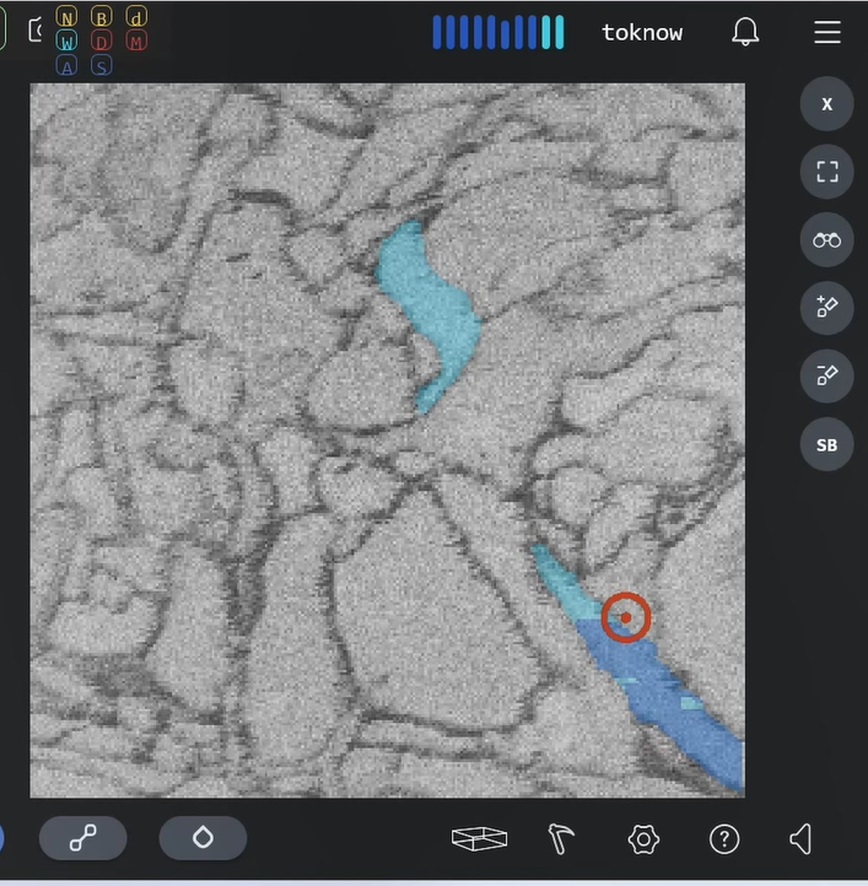Open the notifications bell
Screen dimensions: 868x886
coord(745,32)
